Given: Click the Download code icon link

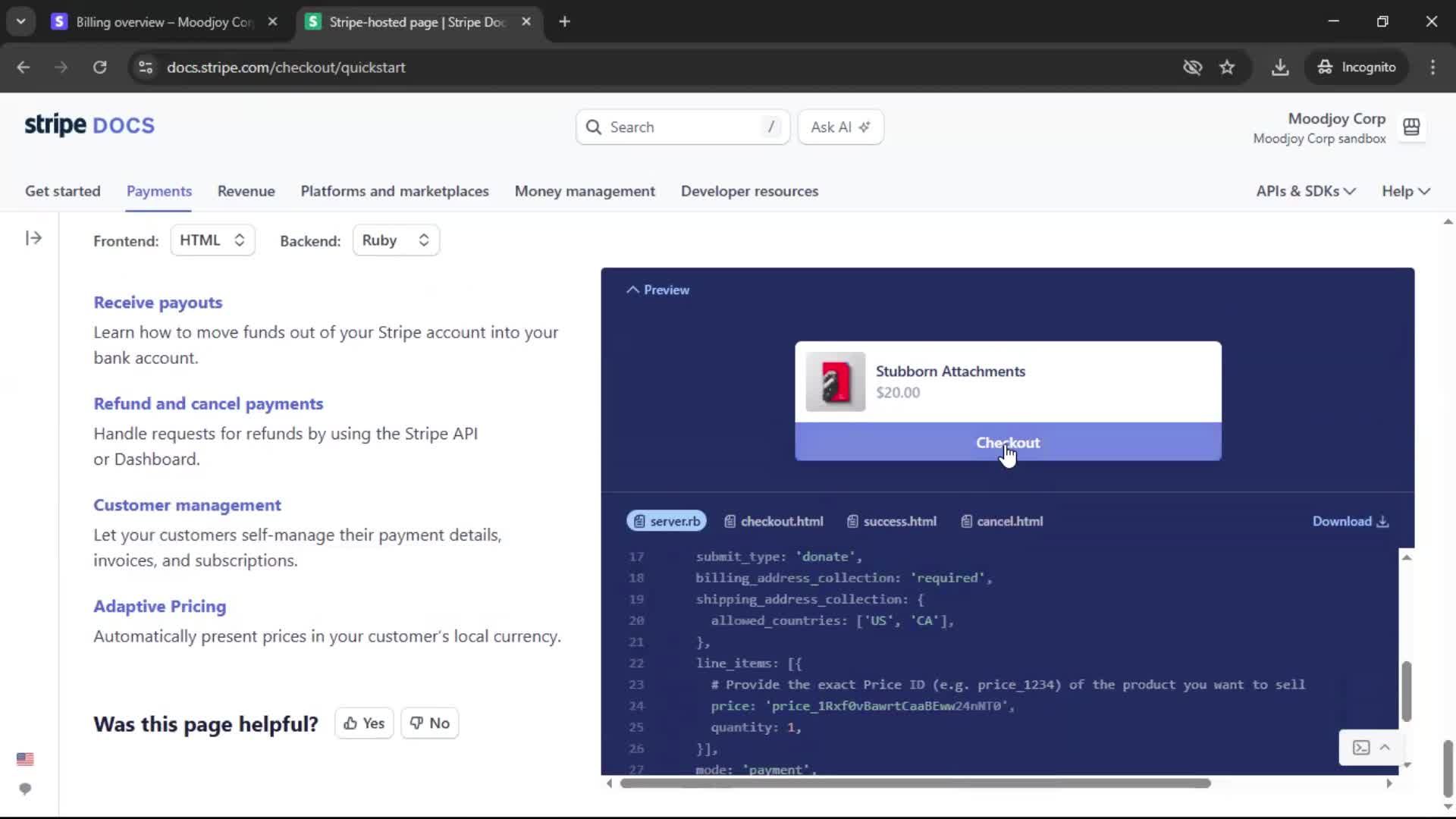Looking at the screenshot, I should click(1350, 522).
